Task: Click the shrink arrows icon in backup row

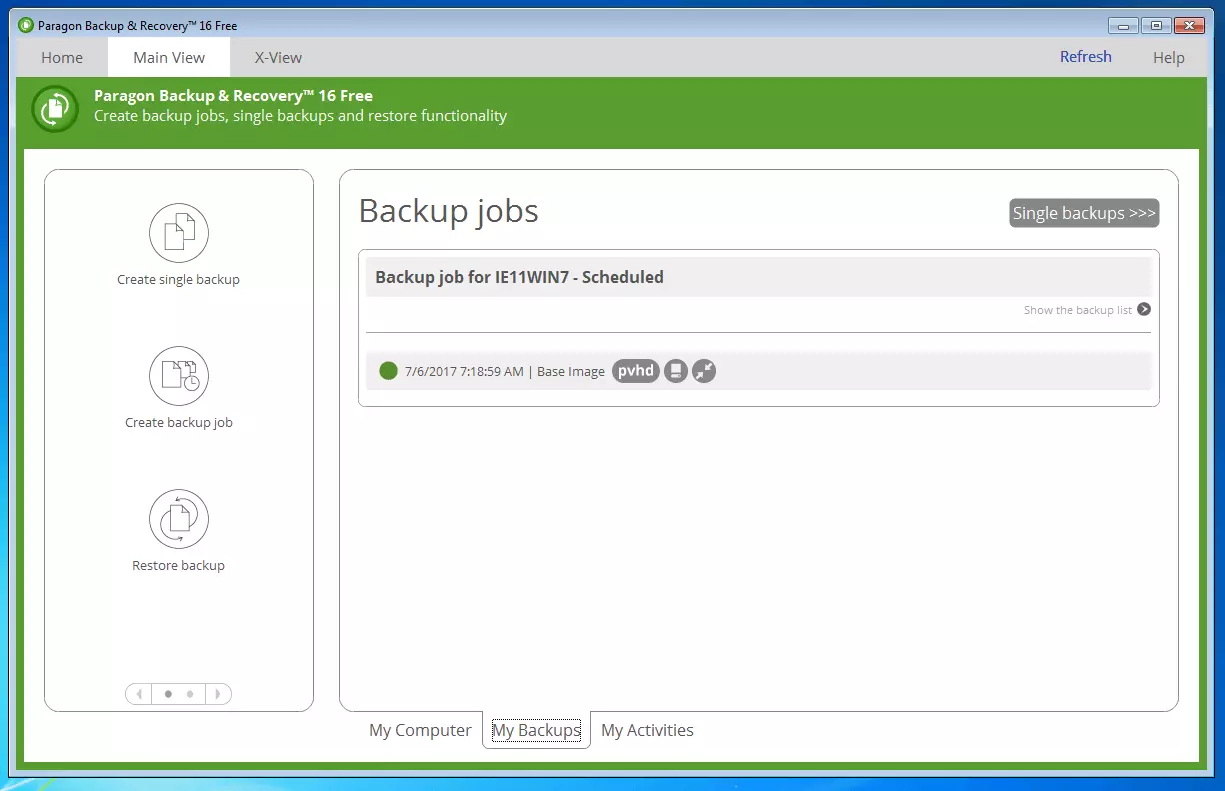Action: (704, 371)
